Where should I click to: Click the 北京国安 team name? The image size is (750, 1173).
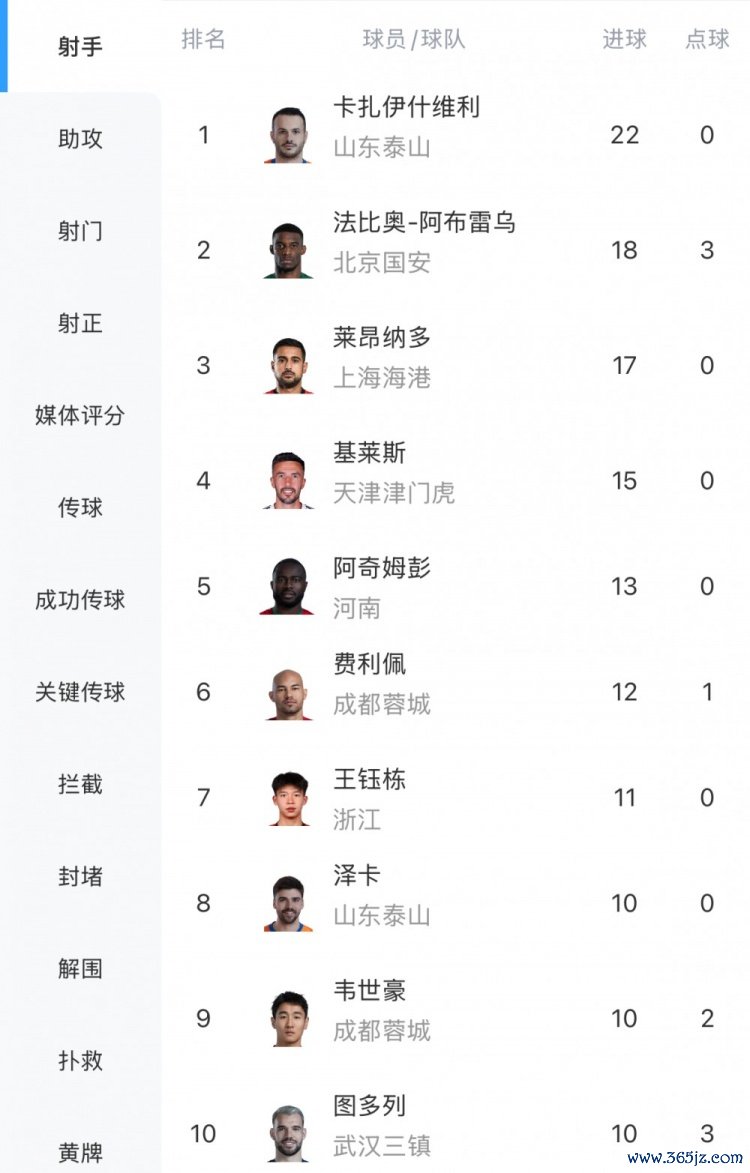tap(382, 263)
